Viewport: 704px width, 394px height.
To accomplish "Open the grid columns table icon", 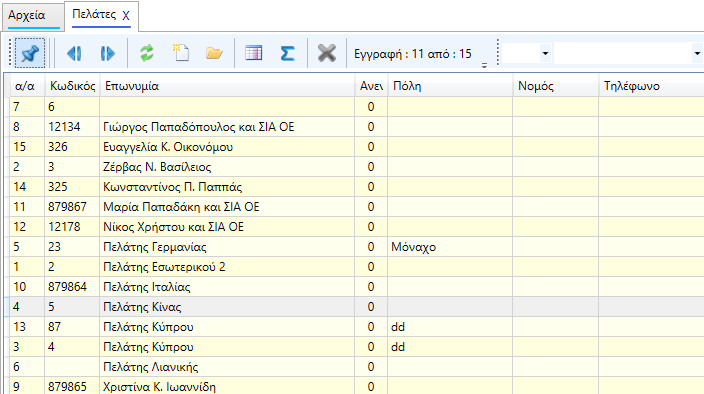I will click(254, 53).
